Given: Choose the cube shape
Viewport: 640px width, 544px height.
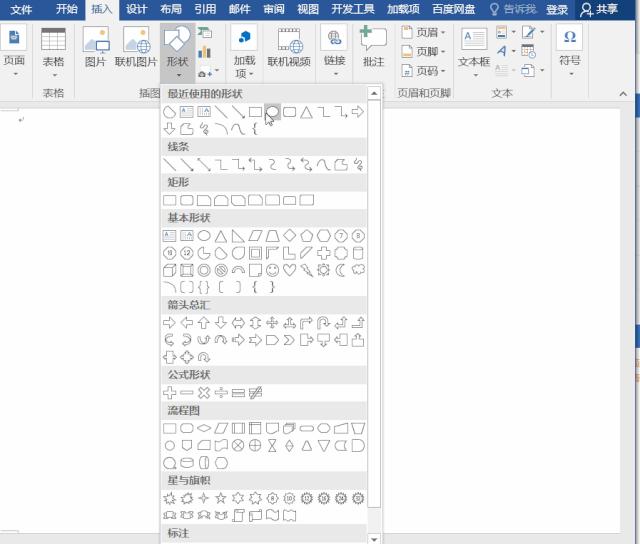Looking at the screenshot, I should (169, 270).
